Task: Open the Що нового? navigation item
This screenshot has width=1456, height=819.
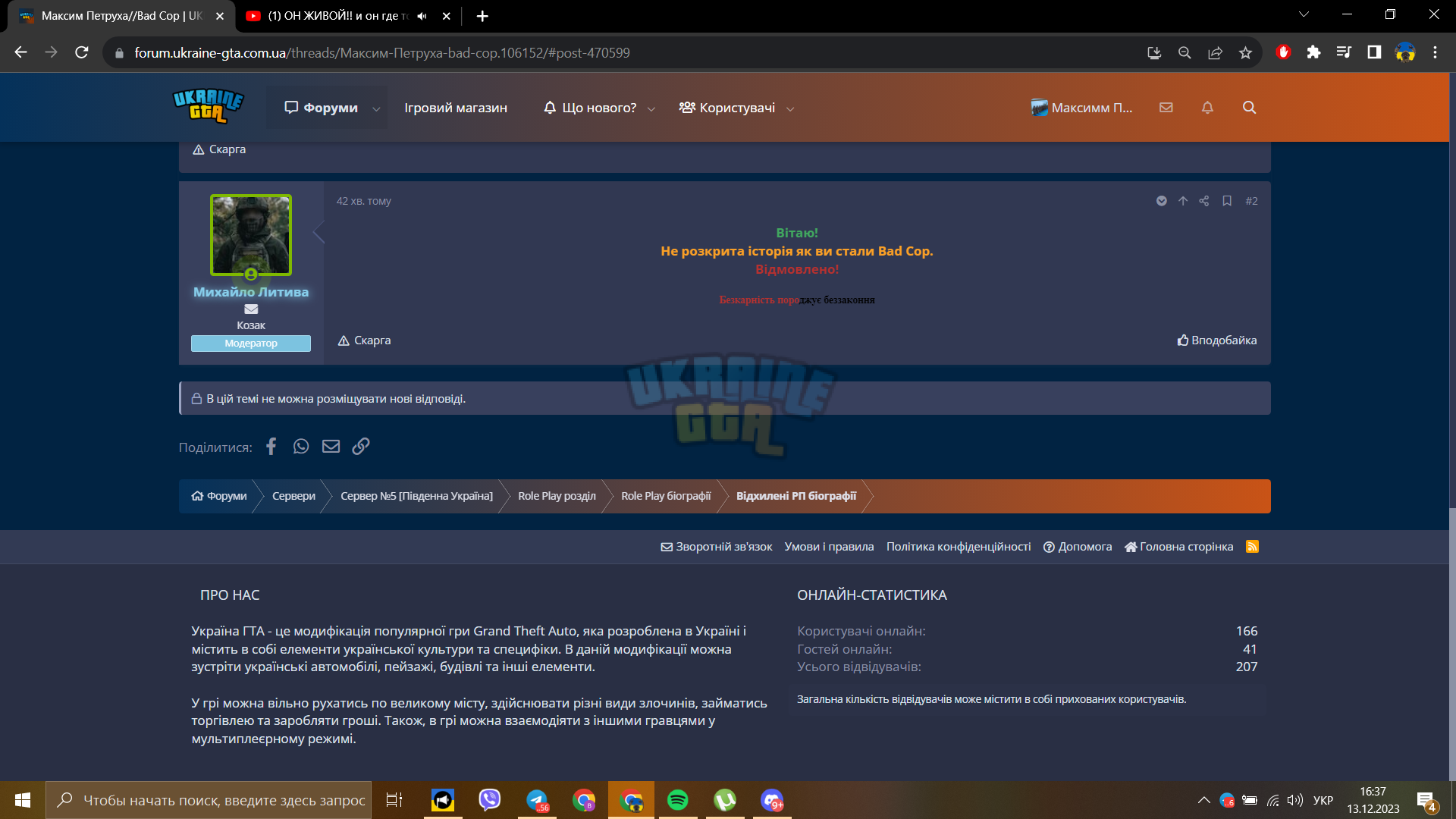Action: click(x=591, y=108)
